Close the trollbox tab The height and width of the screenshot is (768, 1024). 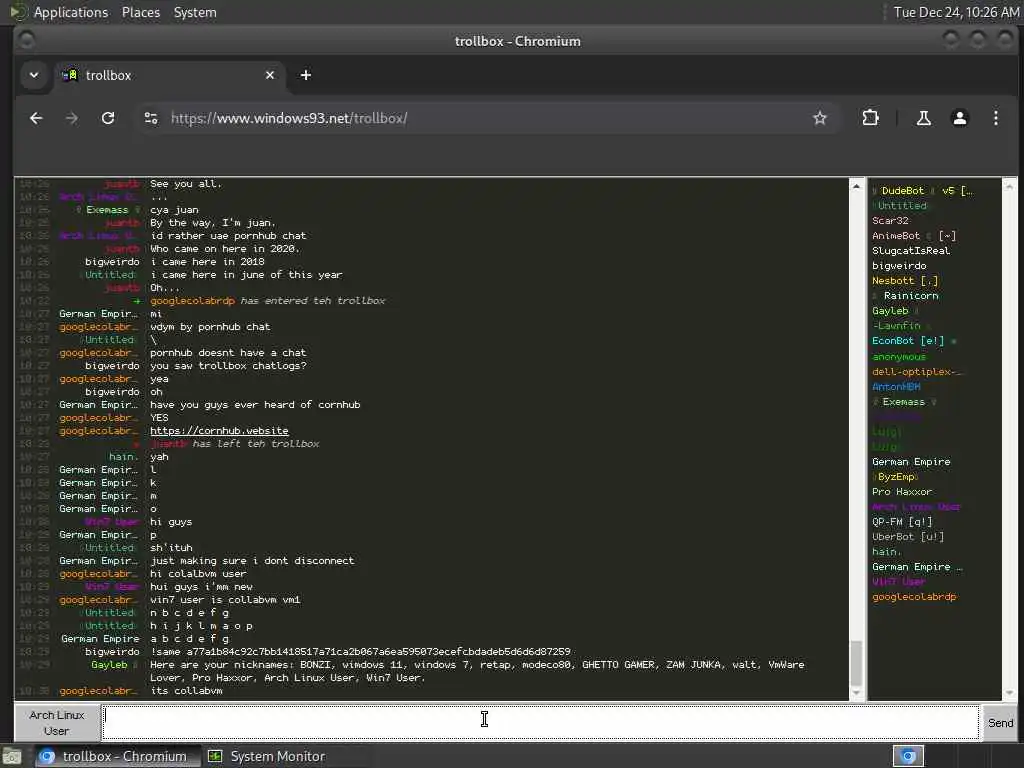pos(270,75)
